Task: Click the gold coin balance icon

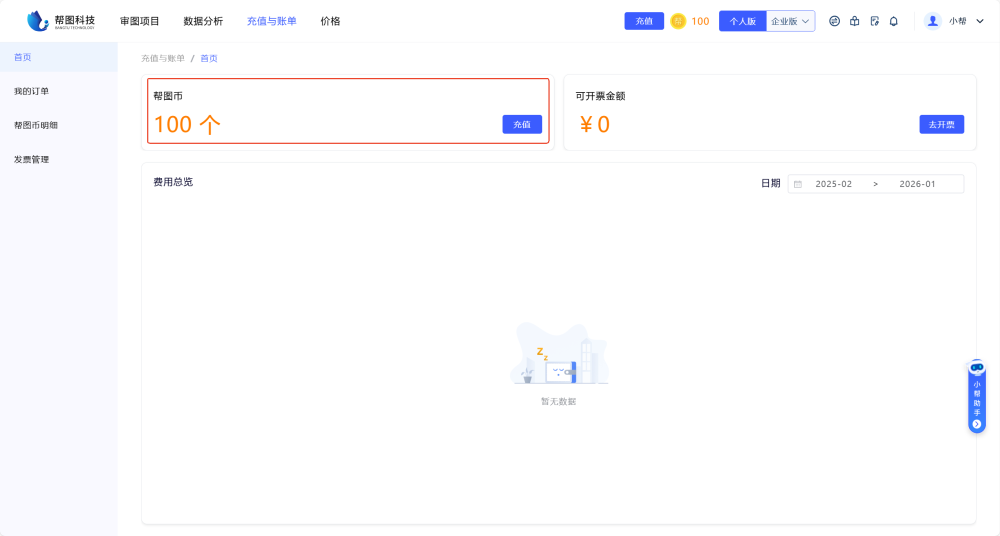Action: click(x=678, y=21)
